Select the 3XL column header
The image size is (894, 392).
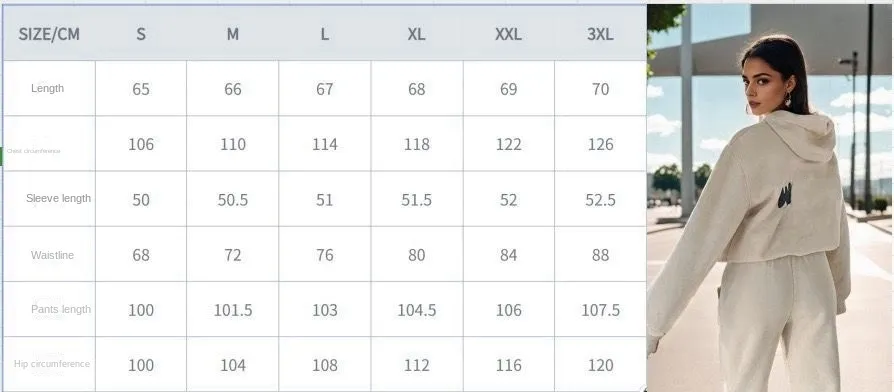coord(600,34)
